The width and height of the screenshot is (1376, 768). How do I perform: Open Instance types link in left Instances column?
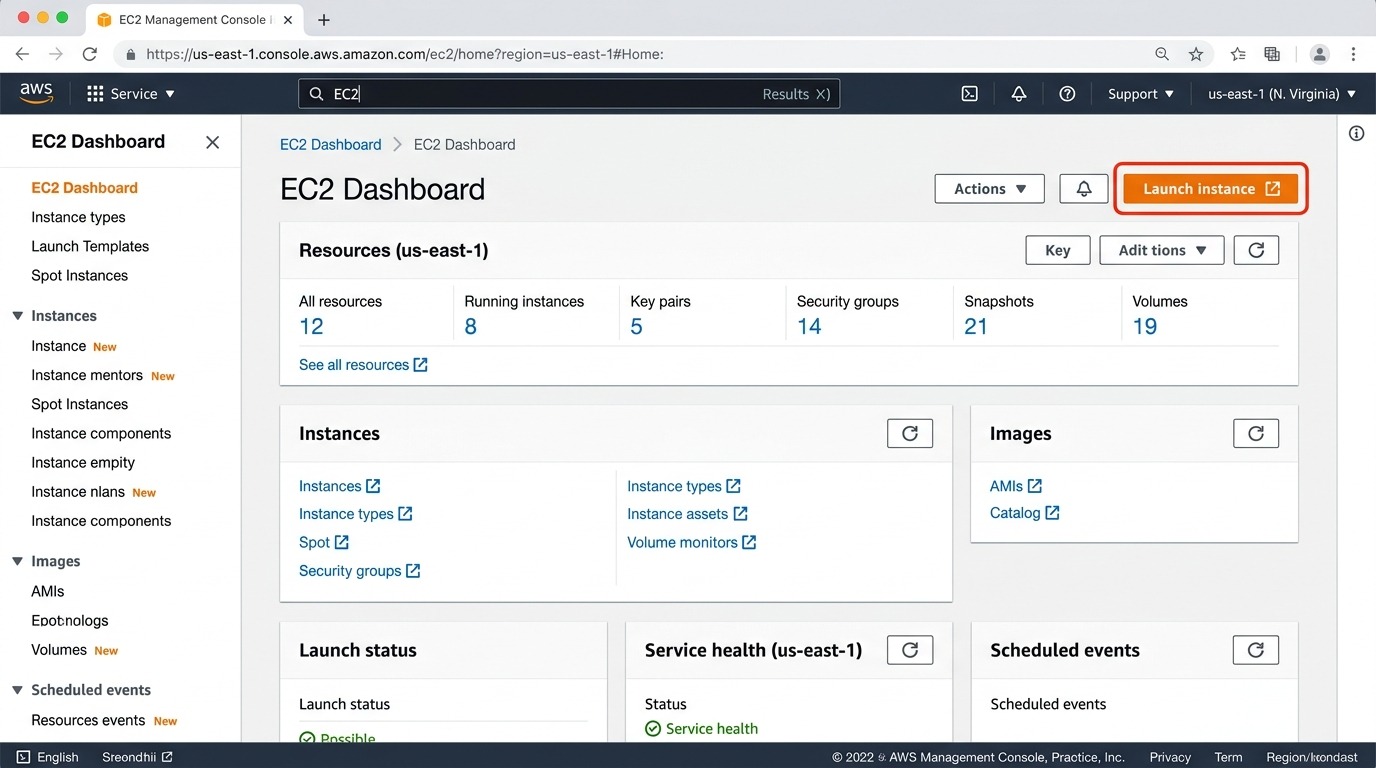pos(355,514)
